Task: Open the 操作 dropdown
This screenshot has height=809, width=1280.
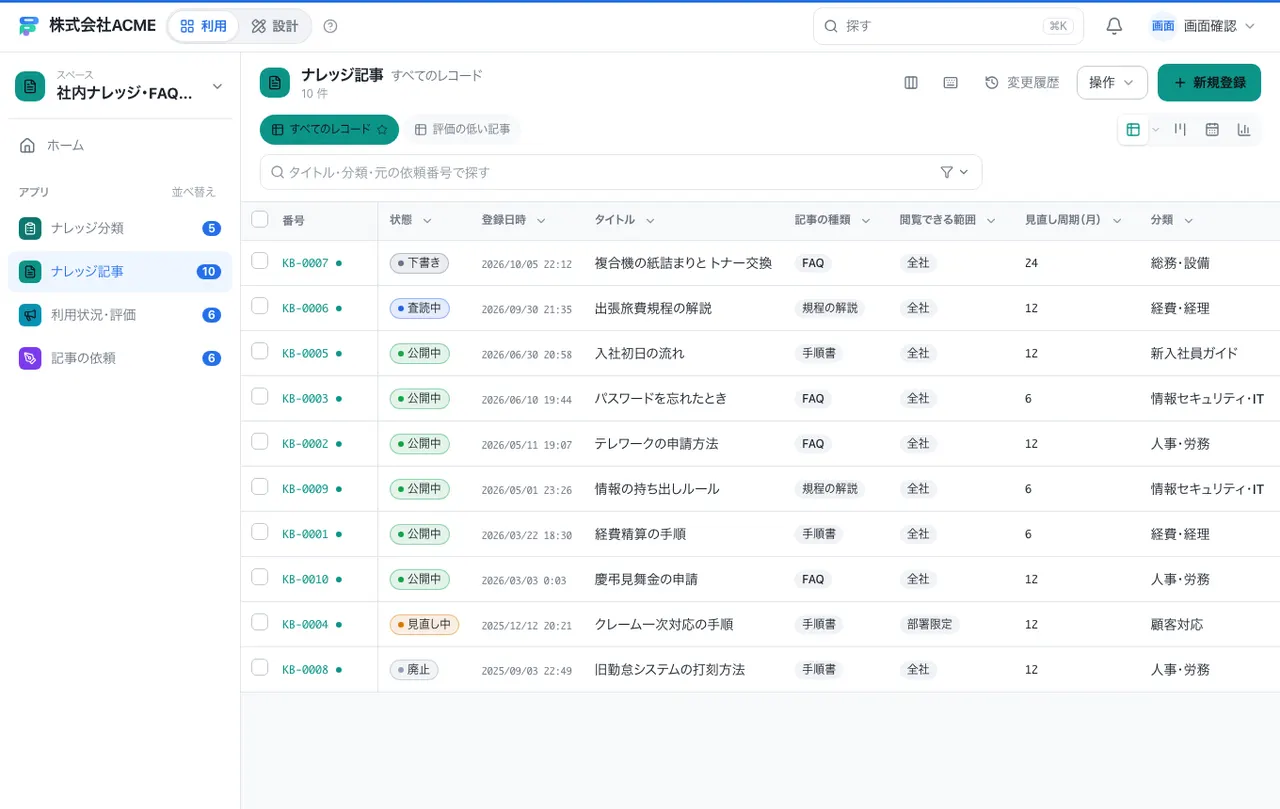Action: pos(1112,83)
